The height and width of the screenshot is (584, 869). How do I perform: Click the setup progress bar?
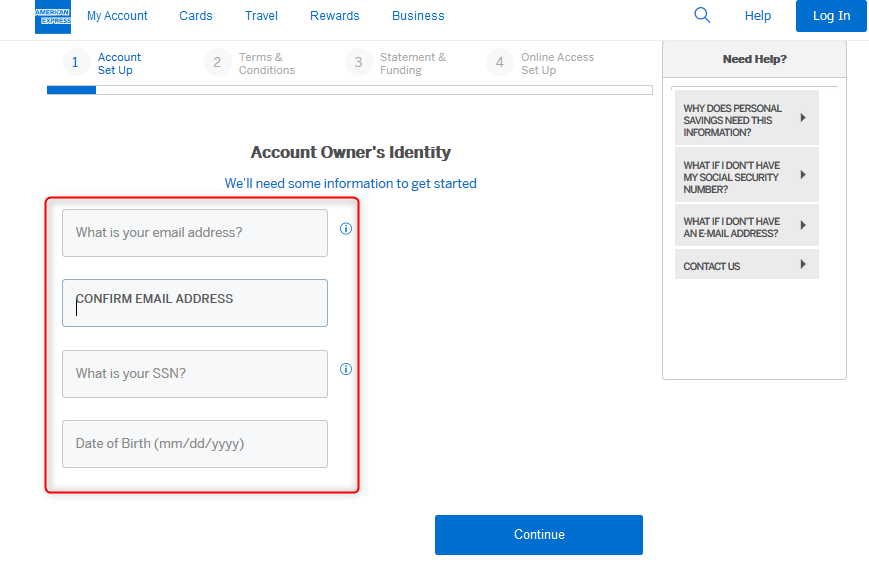point(350,90)
